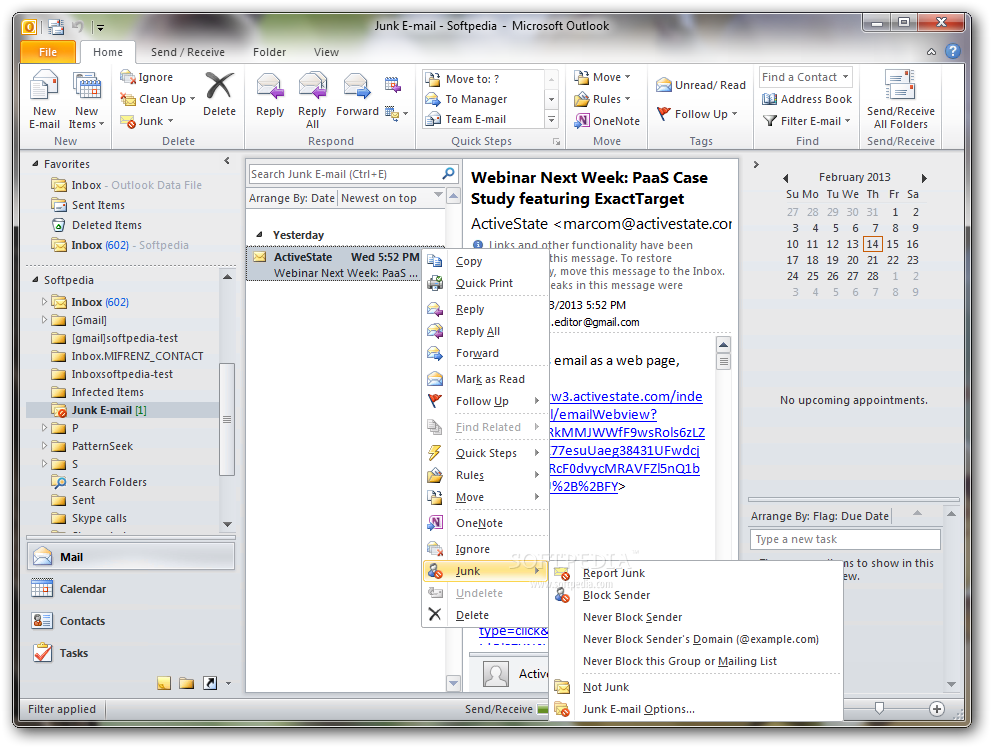
Task: Click Team E-mail quick step
Action: pyautogui.click(x=483, y=119)
